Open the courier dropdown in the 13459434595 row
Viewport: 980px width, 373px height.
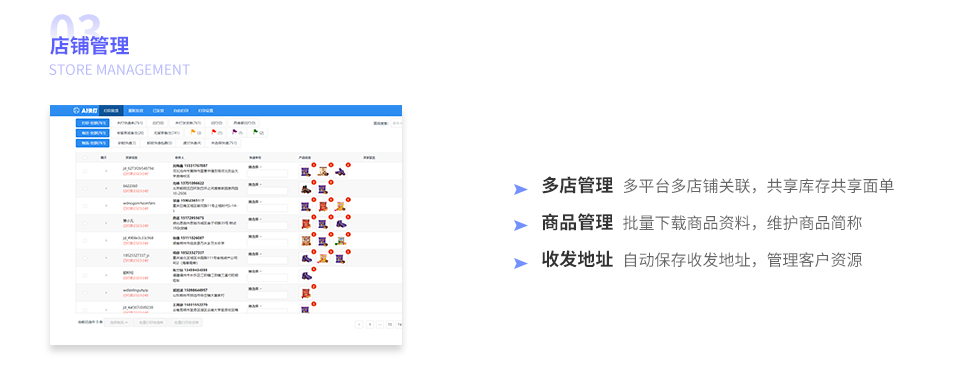[x=255, y=271]
